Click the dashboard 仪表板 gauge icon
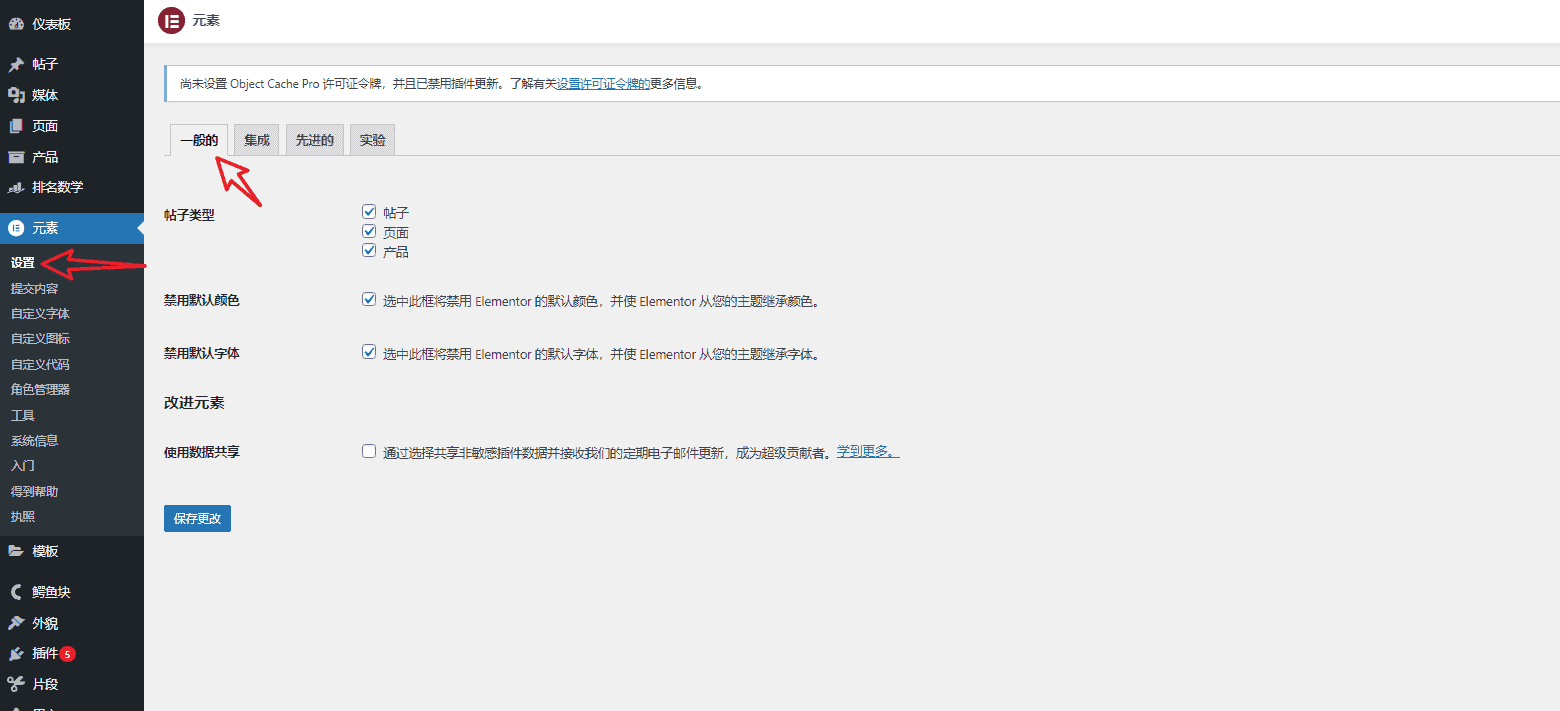Viewport: 1560px width, 711px height. 16,24
